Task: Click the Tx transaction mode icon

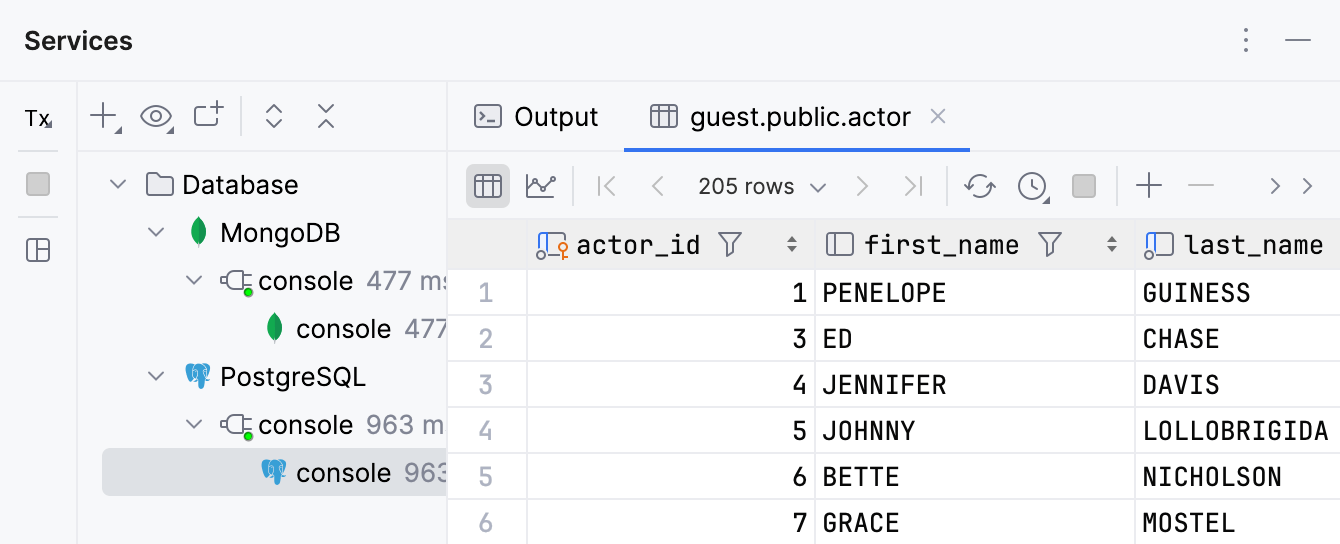Action: coord(37,119)
